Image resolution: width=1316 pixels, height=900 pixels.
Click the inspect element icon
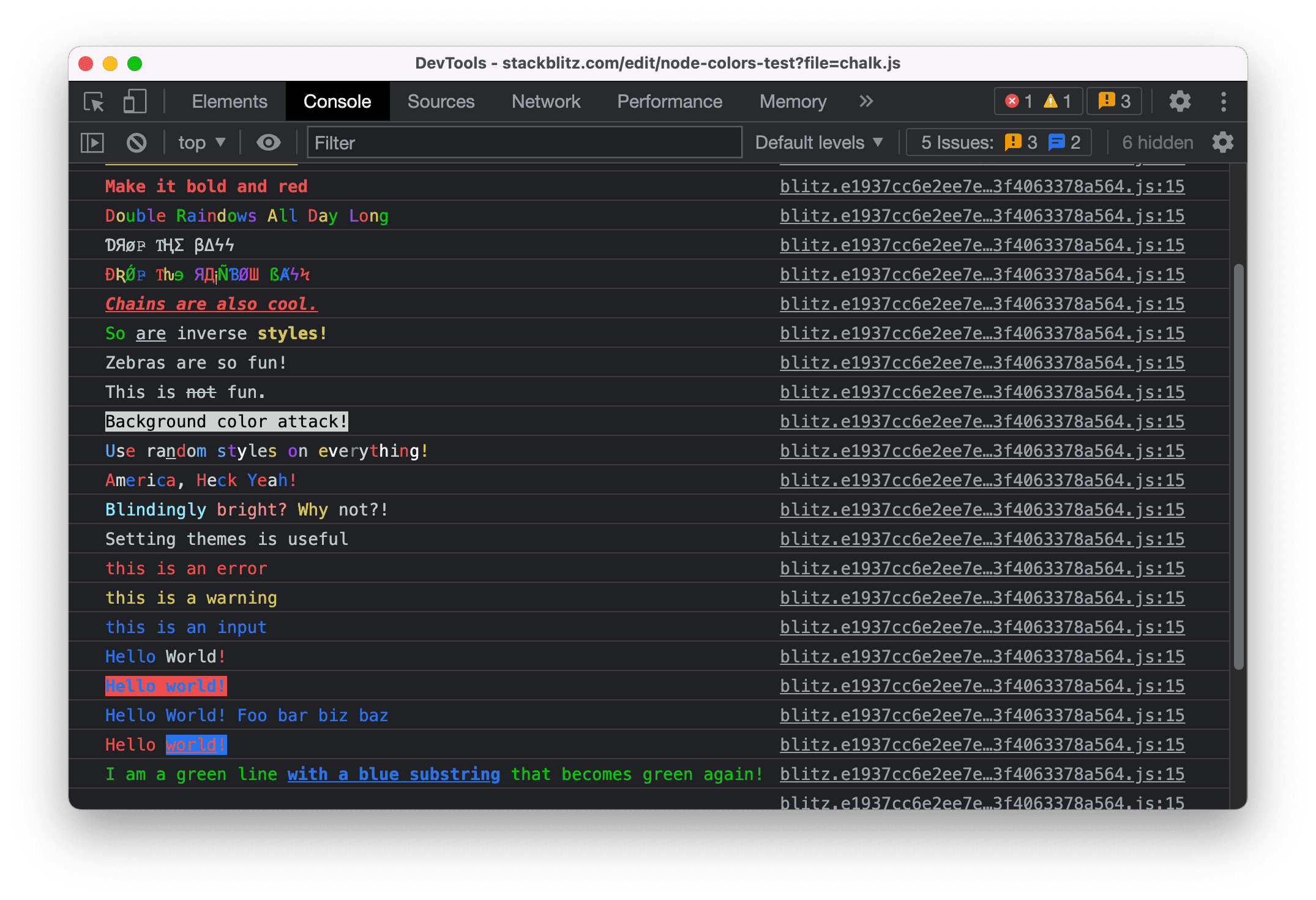96,100
